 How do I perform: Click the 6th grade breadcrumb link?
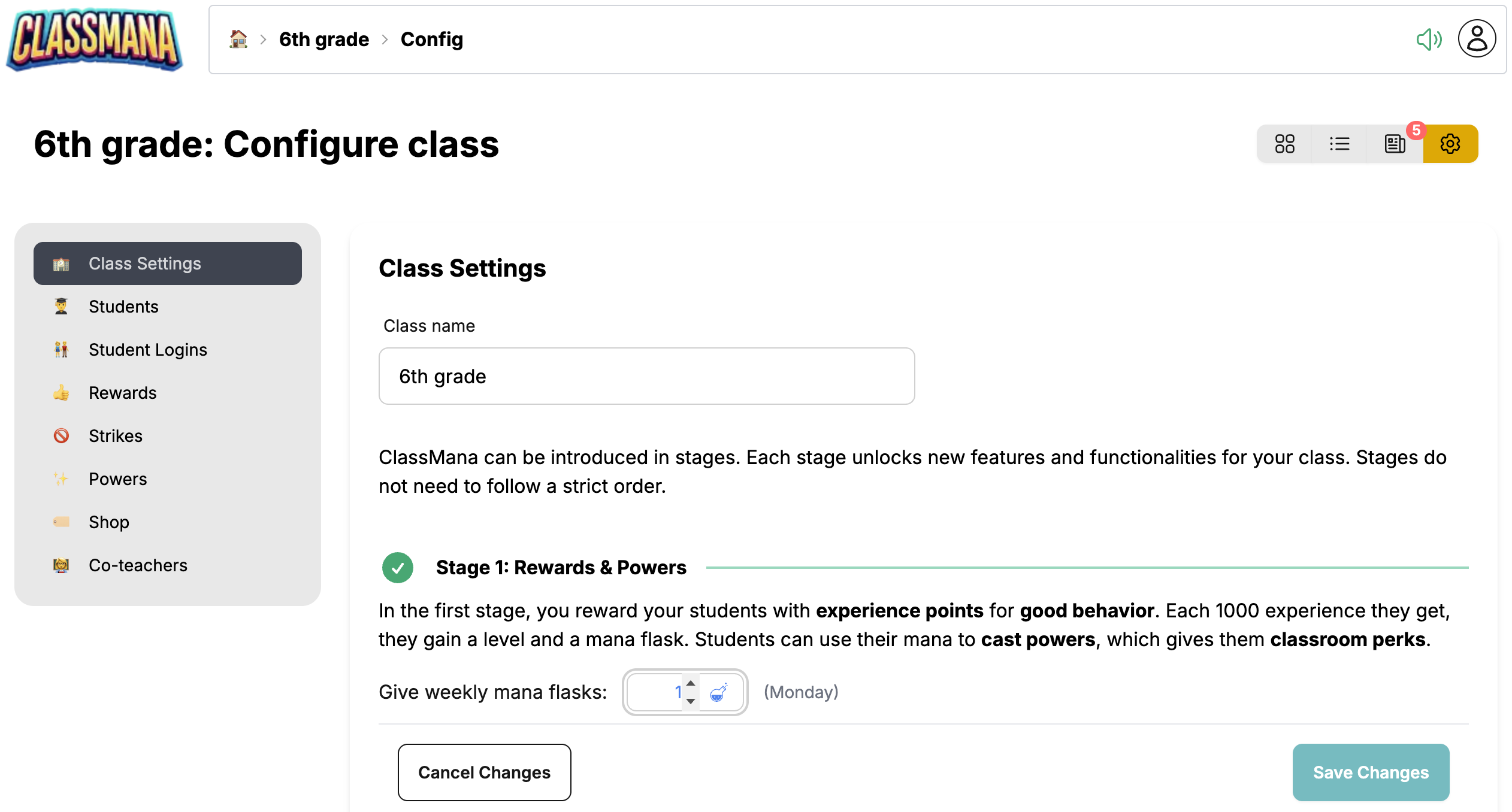[324, 40]
